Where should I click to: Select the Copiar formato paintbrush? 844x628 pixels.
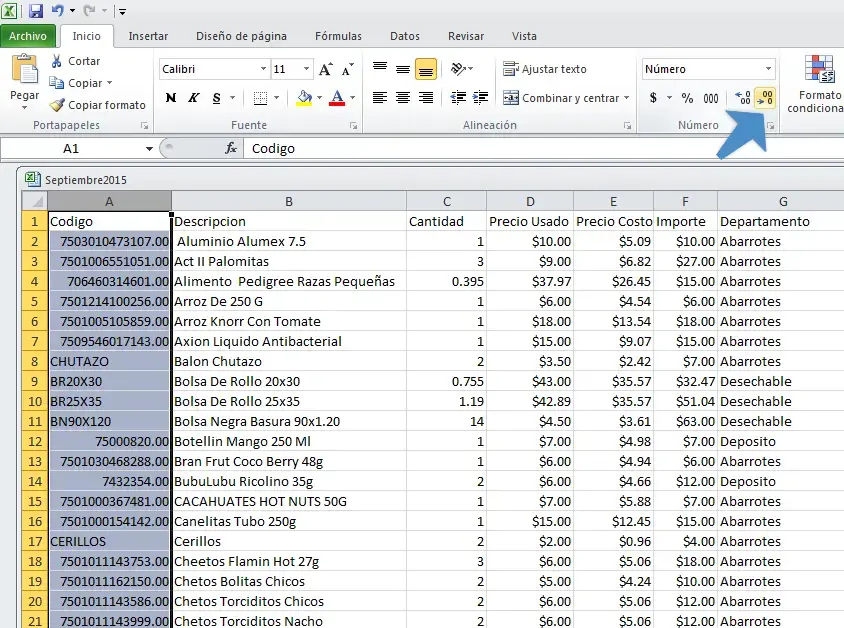click(x=58, y=105)
